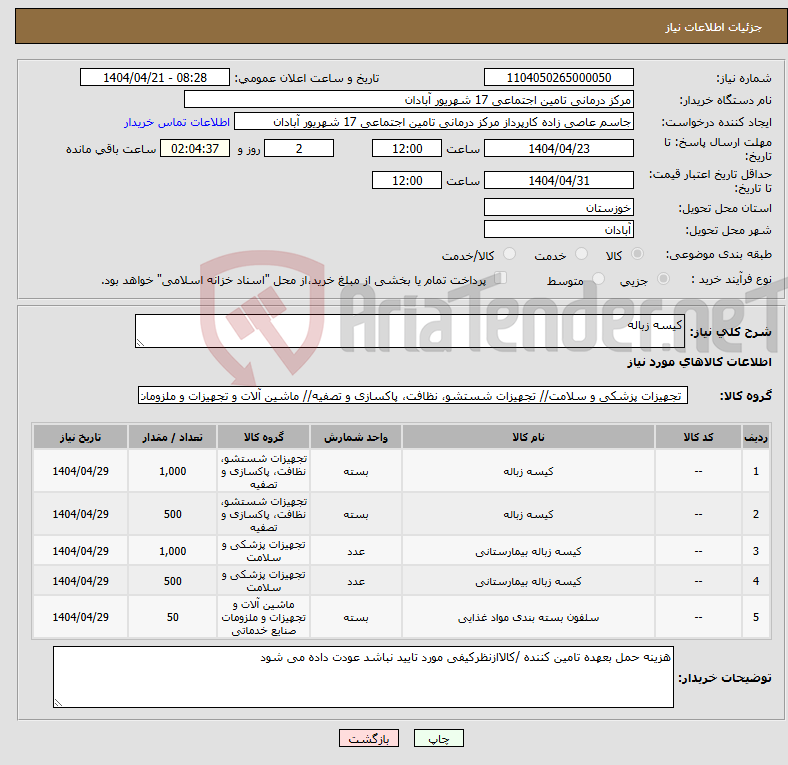
Task: Click the واحد شمارش column header
Action: pos(356,437)
